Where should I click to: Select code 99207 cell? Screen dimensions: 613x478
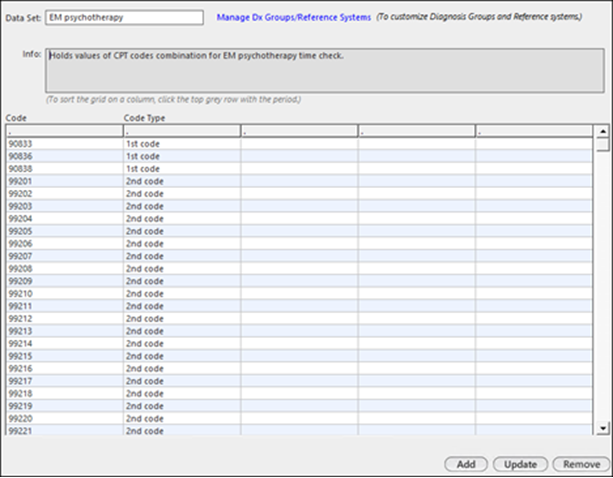pyautogui.click(x=65, y=256)
